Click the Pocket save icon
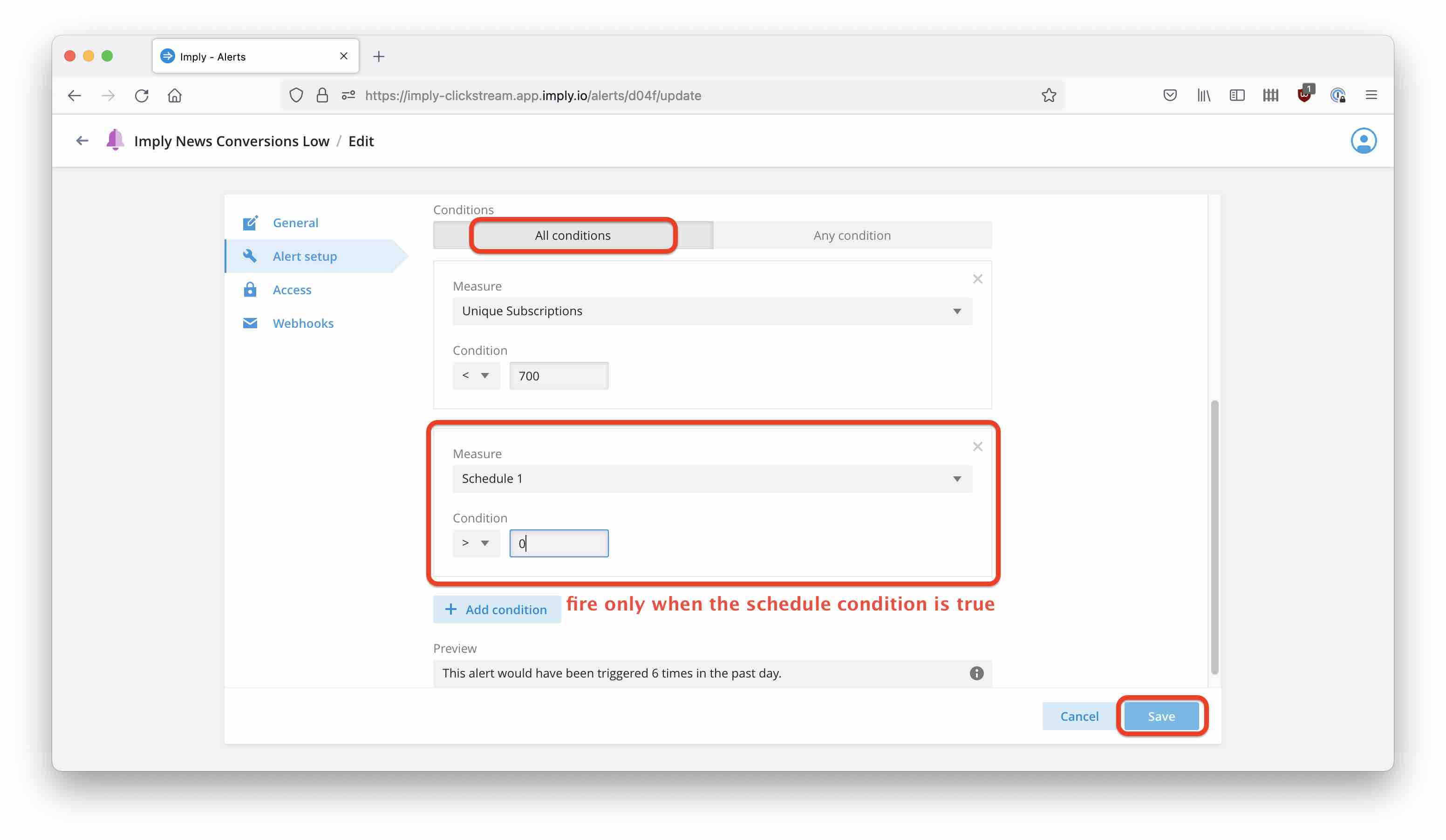 point(1169,95)
